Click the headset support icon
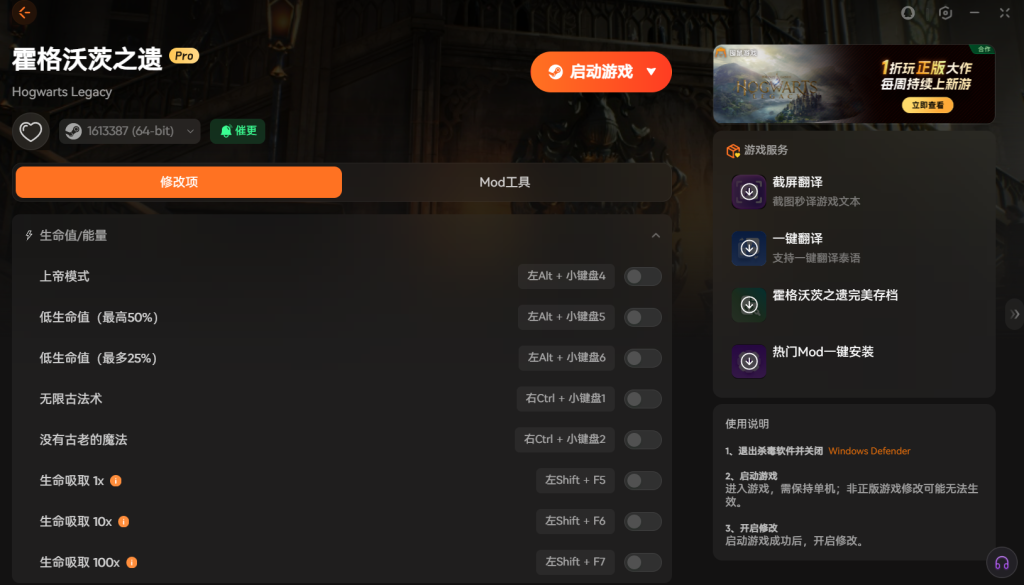 999,561
